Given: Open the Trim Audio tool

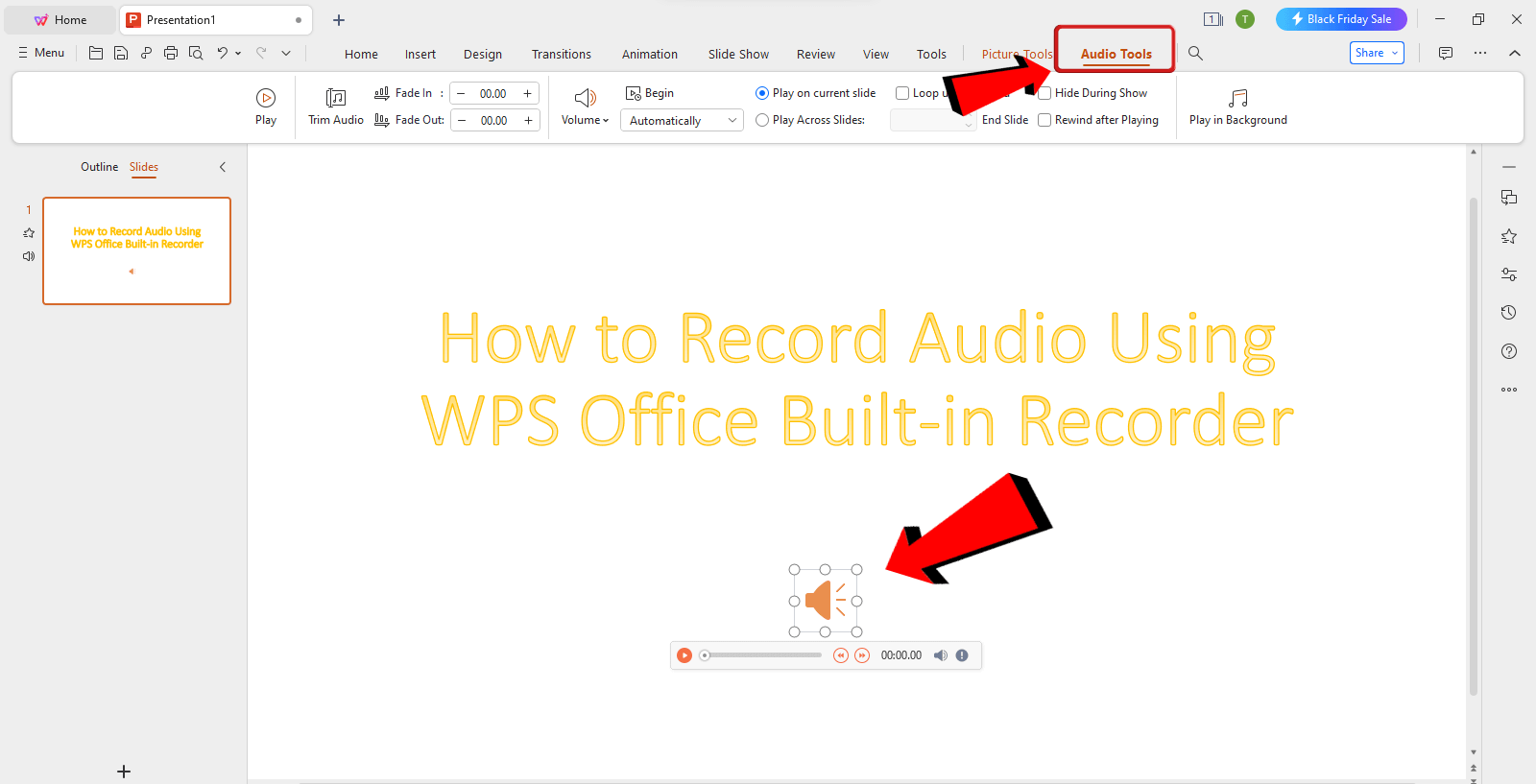Looking at the screenshot, I should point(336,107).
